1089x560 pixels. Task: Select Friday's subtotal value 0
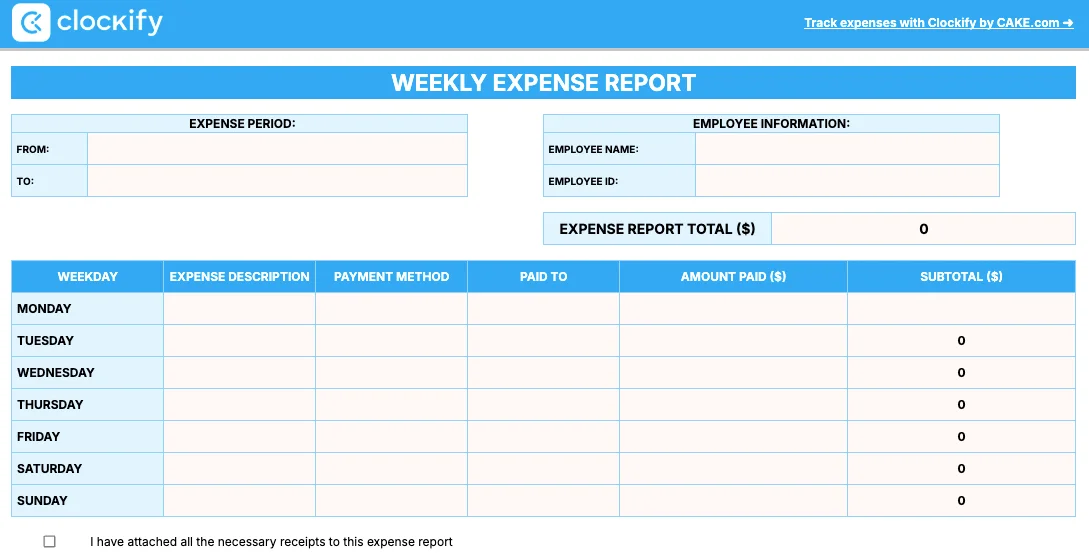coord(961,436)
